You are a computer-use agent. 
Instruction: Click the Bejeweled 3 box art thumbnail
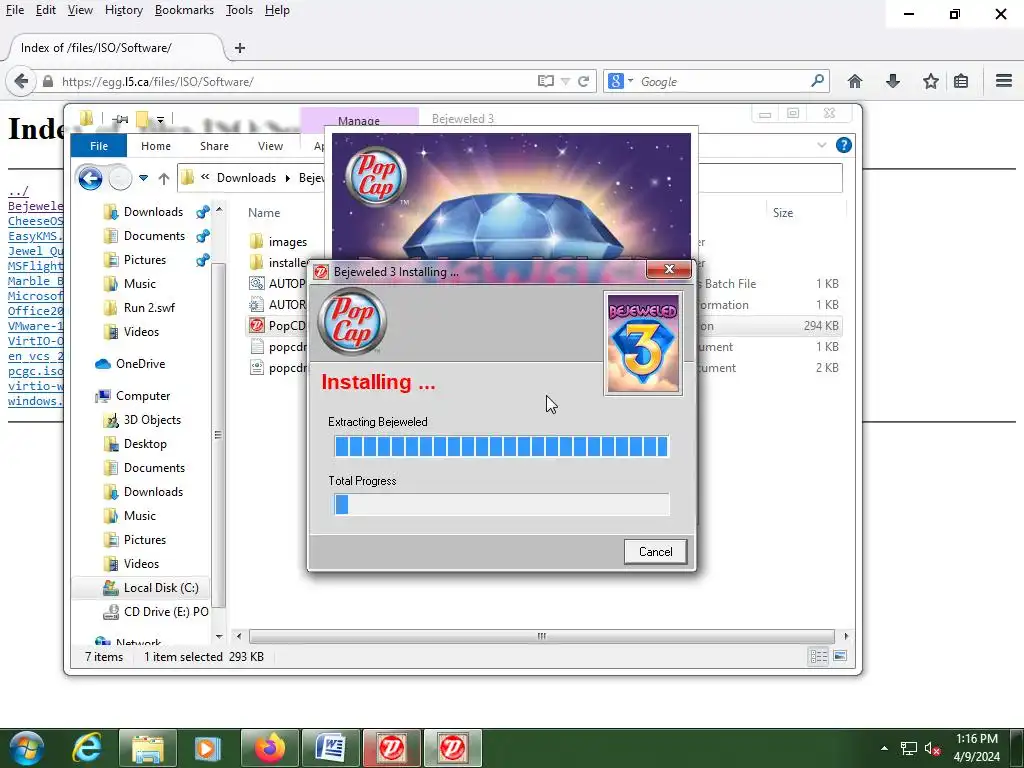[x=643, y=344]
